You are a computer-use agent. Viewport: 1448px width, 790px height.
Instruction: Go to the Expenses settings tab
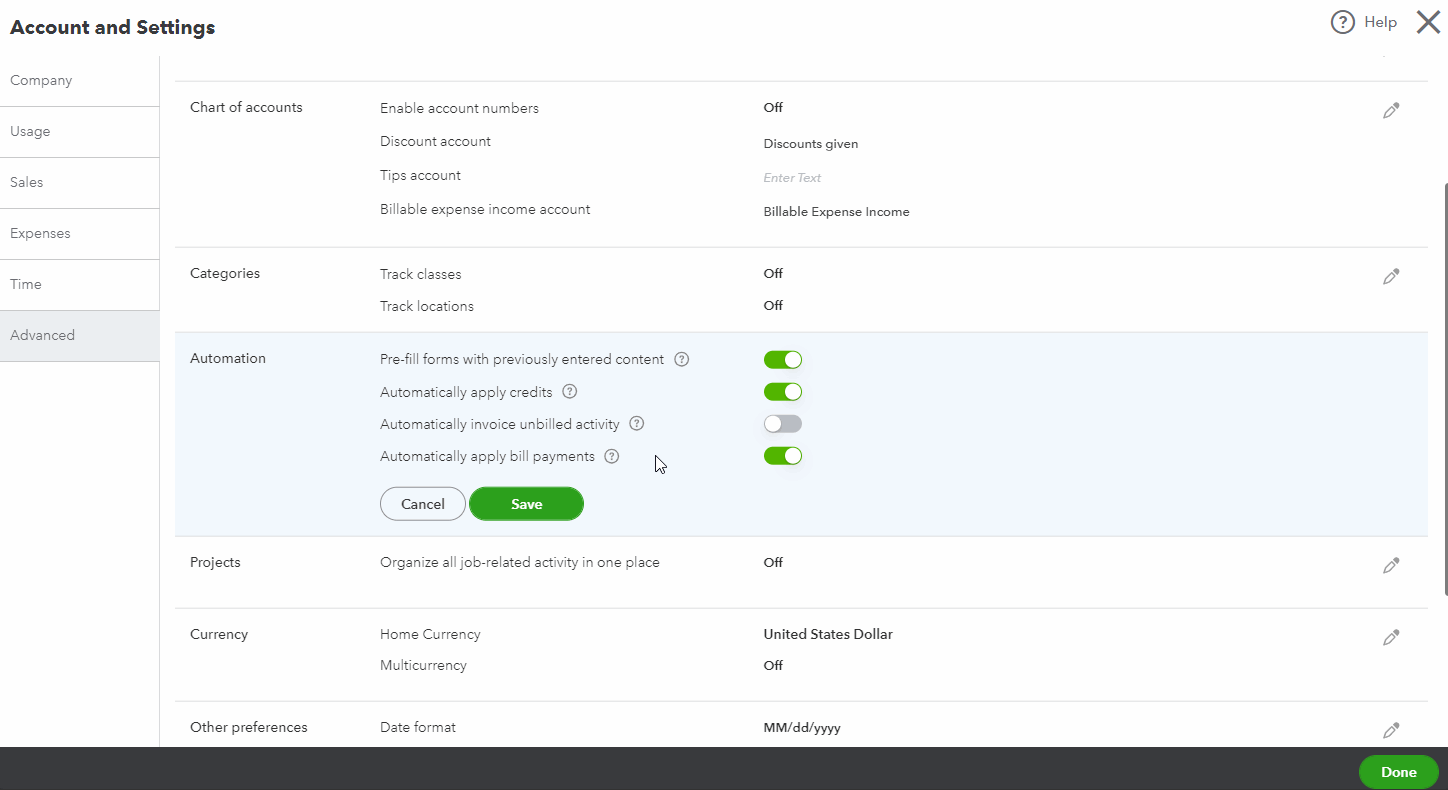click(x=40, y=233)
